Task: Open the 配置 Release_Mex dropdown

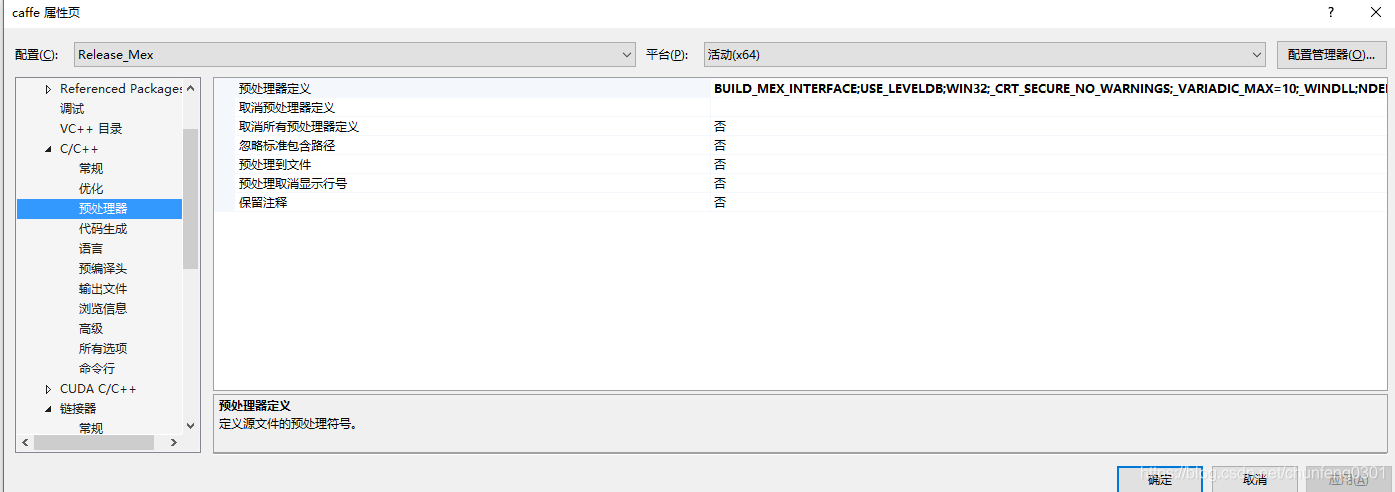Action: pos(355,55)
